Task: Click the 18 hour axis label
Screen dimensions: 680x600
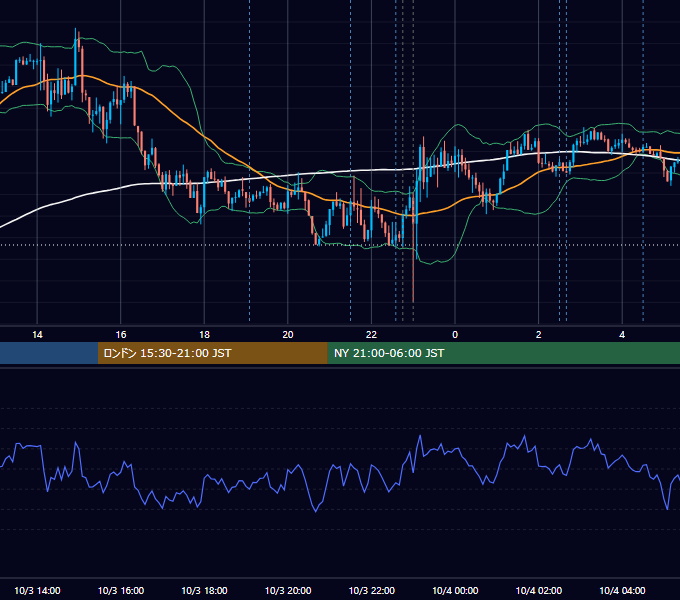Action: coord(204,335)
